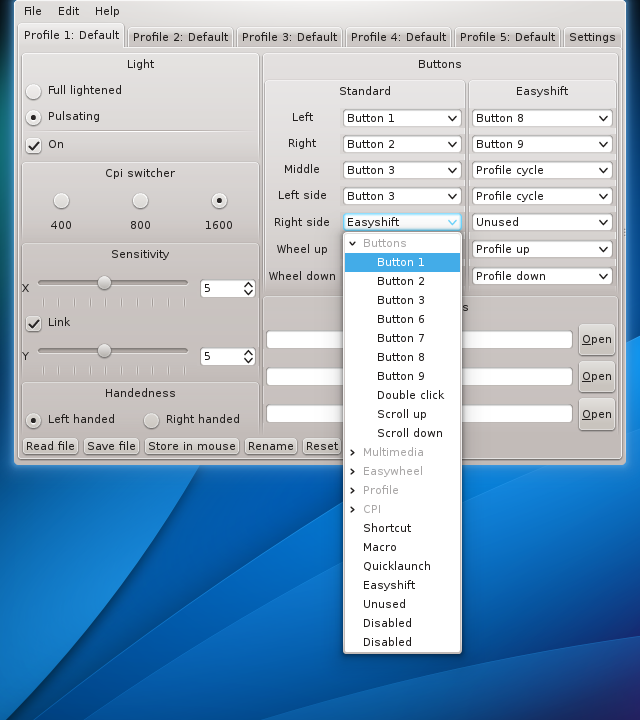This screenshot has width=640, height=720.
Task: Choose the 1600 cpi radio button
Action: point(219,201)
